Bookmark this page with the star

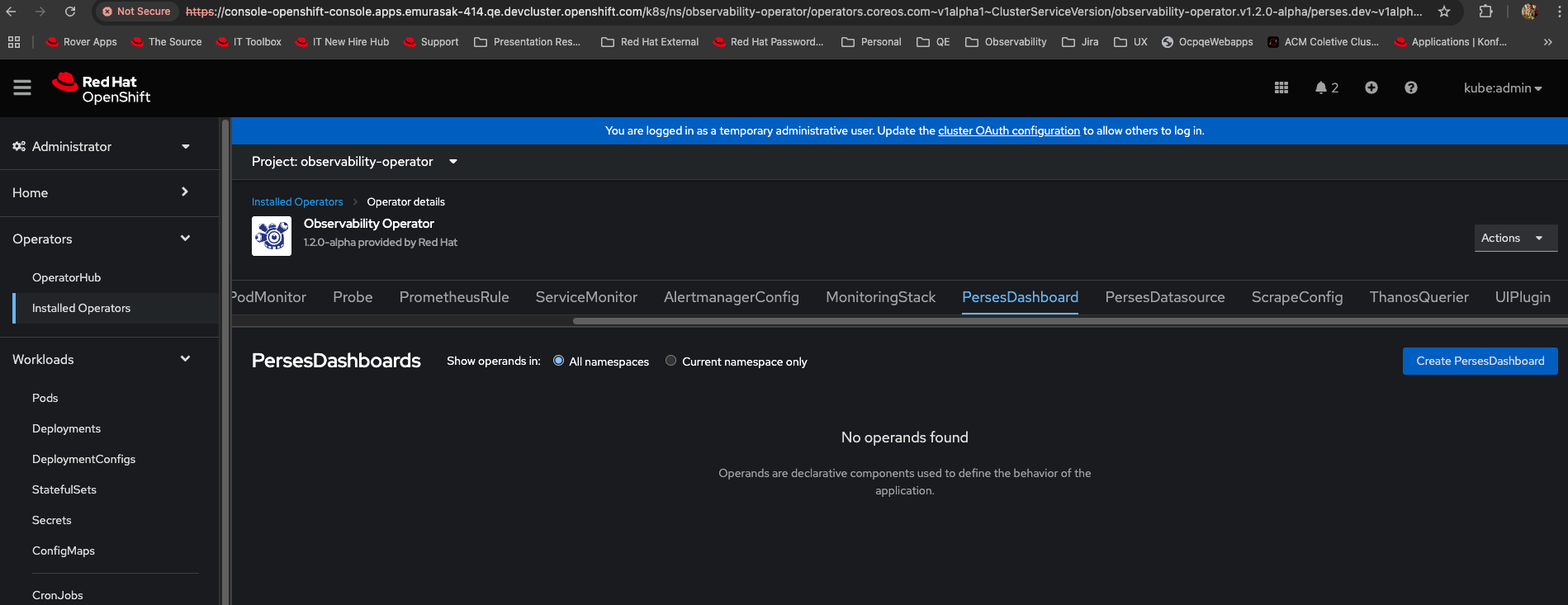[1444, 12]
